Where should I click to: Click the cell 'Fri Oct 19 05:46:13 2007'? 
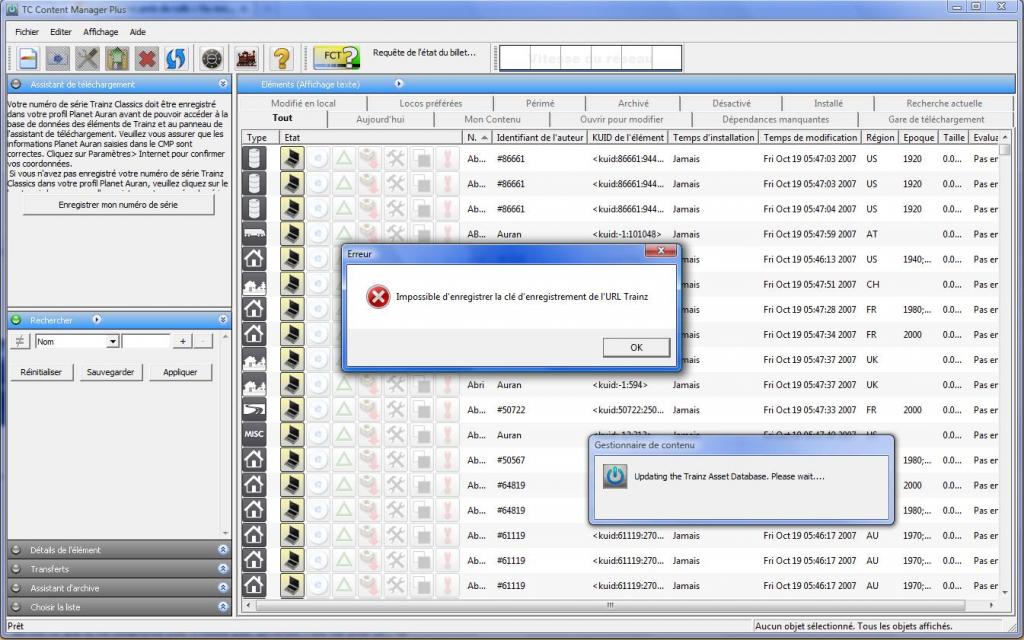[810, 259]
